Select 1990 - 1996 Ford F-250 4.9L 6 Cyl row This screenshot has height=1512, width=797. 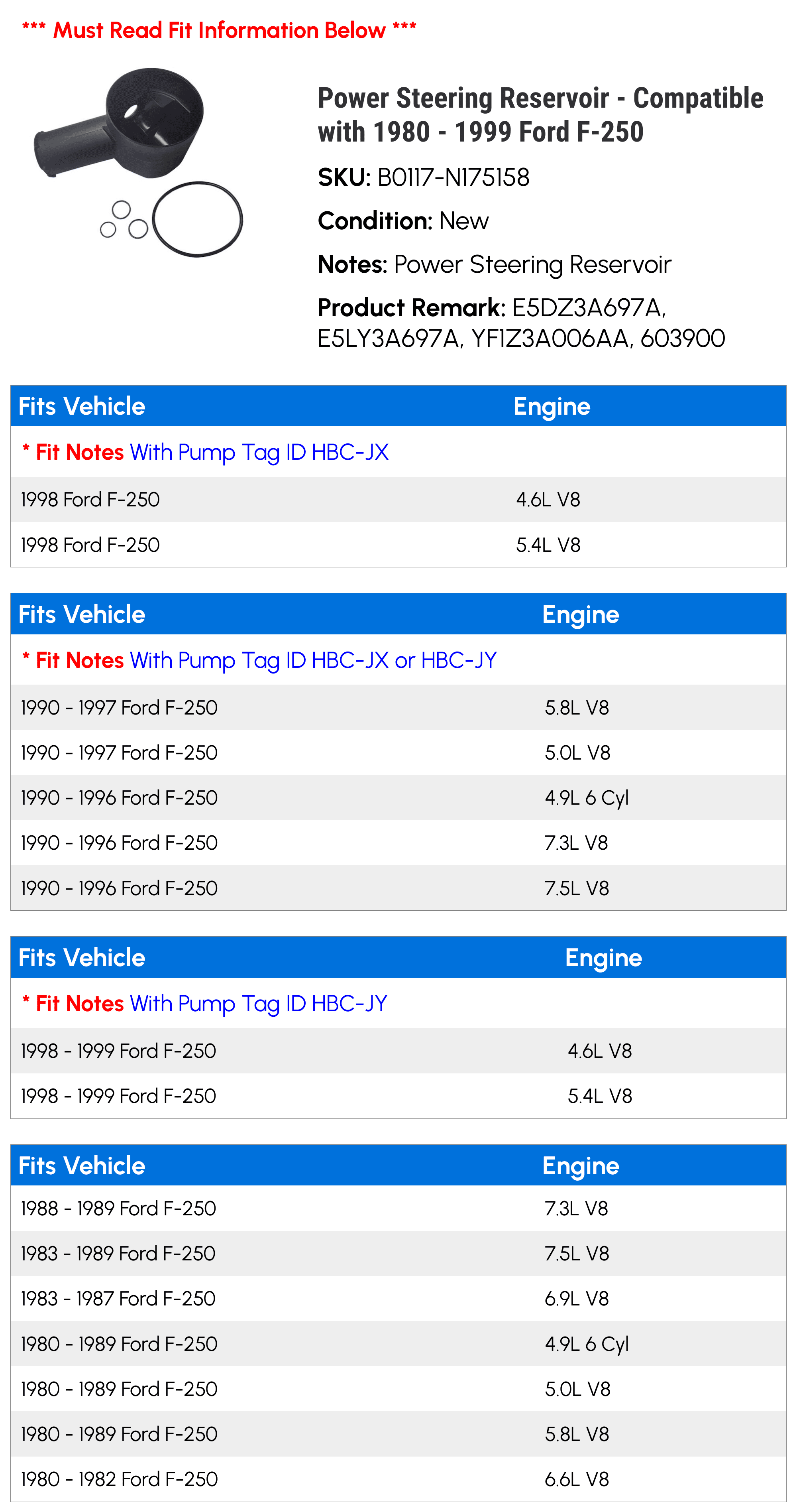click(398, 798)
